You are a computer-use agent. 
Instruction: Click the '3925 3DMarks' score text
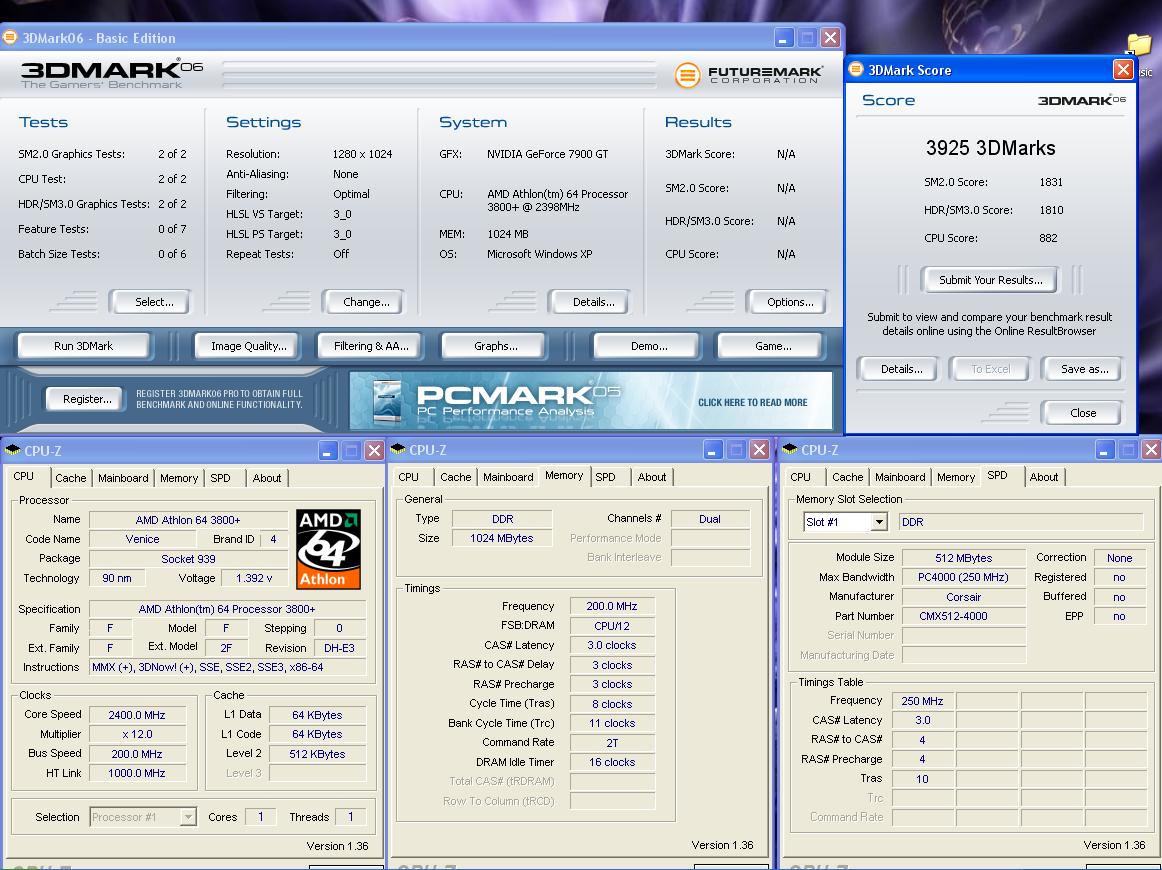coord(990,147)
